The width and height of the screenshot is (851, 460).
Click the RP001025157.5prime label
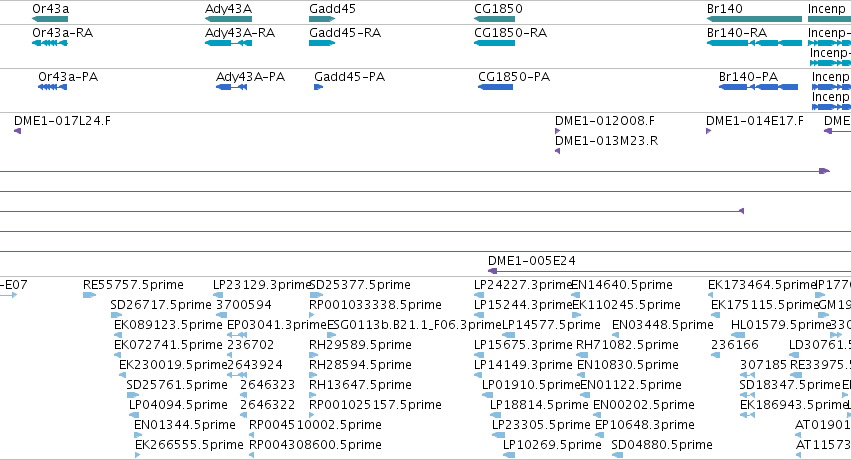375,405
